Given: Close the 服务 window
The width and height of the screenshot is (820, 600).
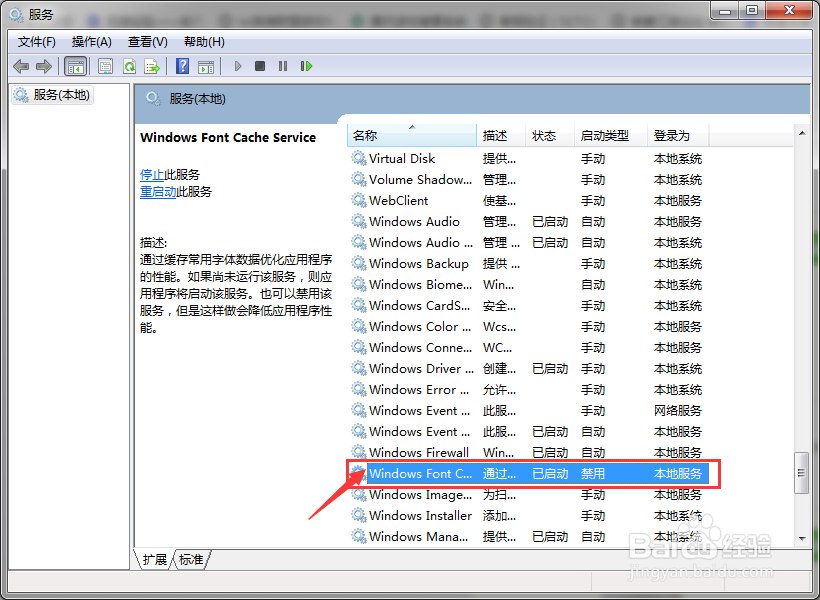Looking at the screenshot, I should [x=790, y=11].
